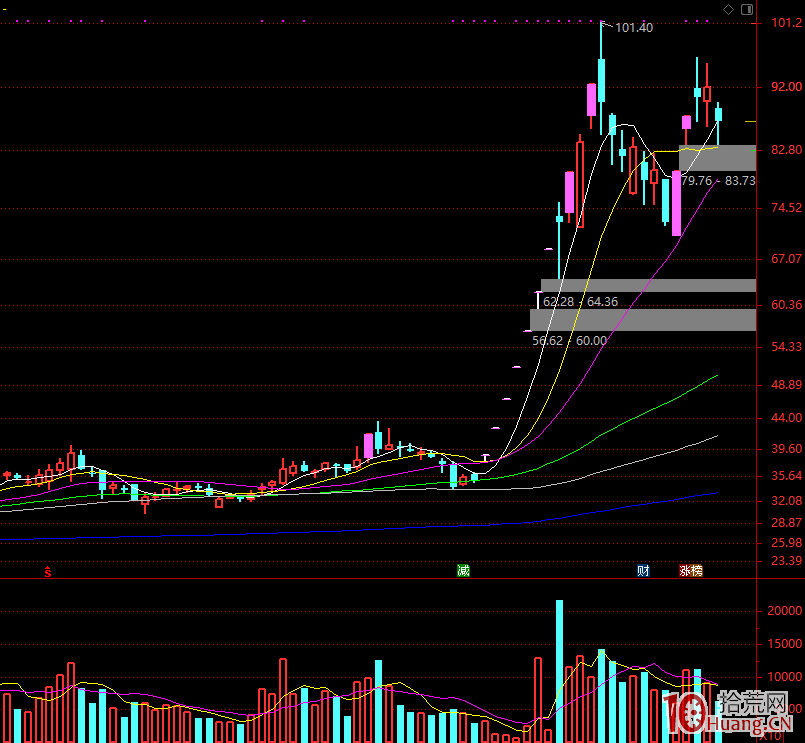Click the gap label 62.28 - 64.36
Viewport: 805px width, 743px height.
tap(580, 301)
